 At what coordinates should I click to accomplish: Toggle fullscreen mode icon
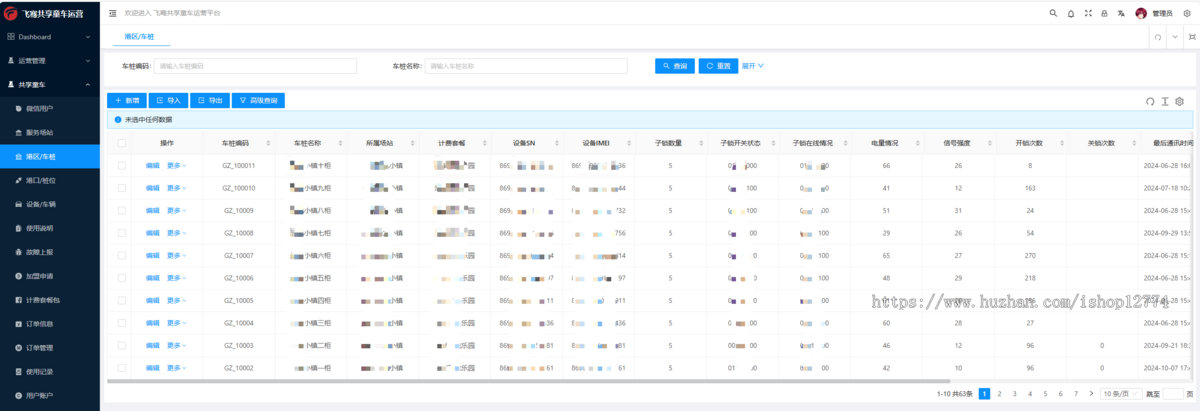[x=1087, y=13]
